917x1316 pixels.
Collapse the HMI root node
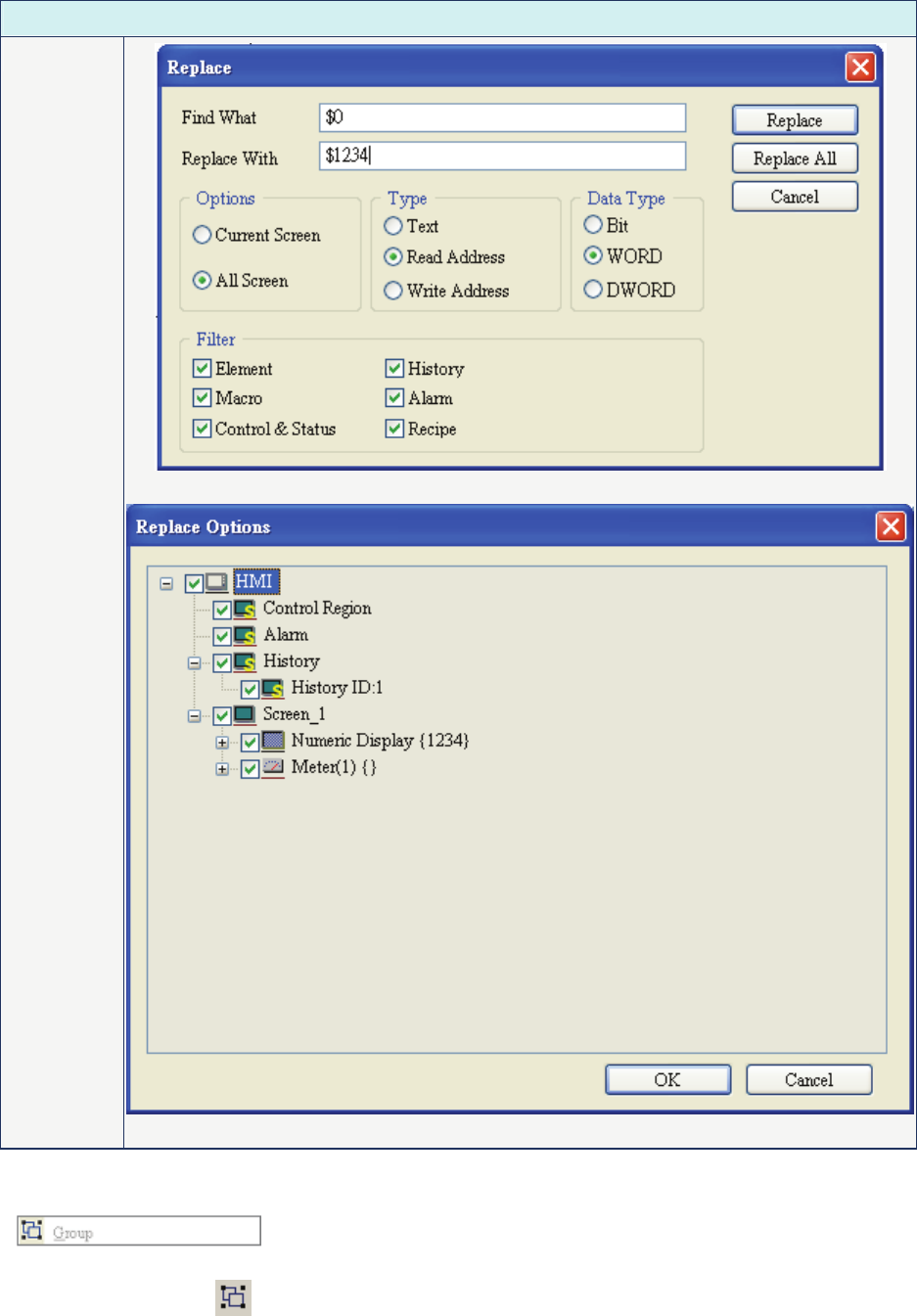tap(166, 583)
